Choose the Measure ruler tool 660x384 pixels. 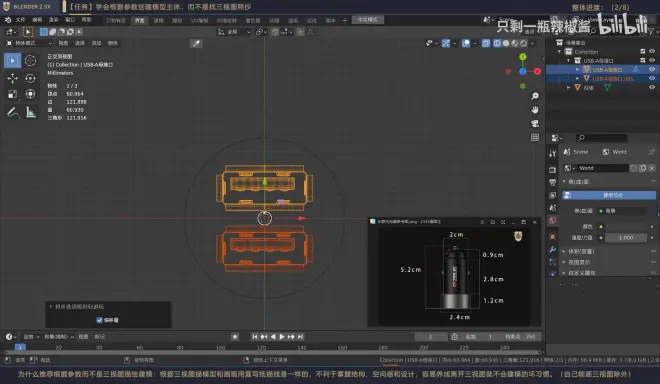coord(30,112)
